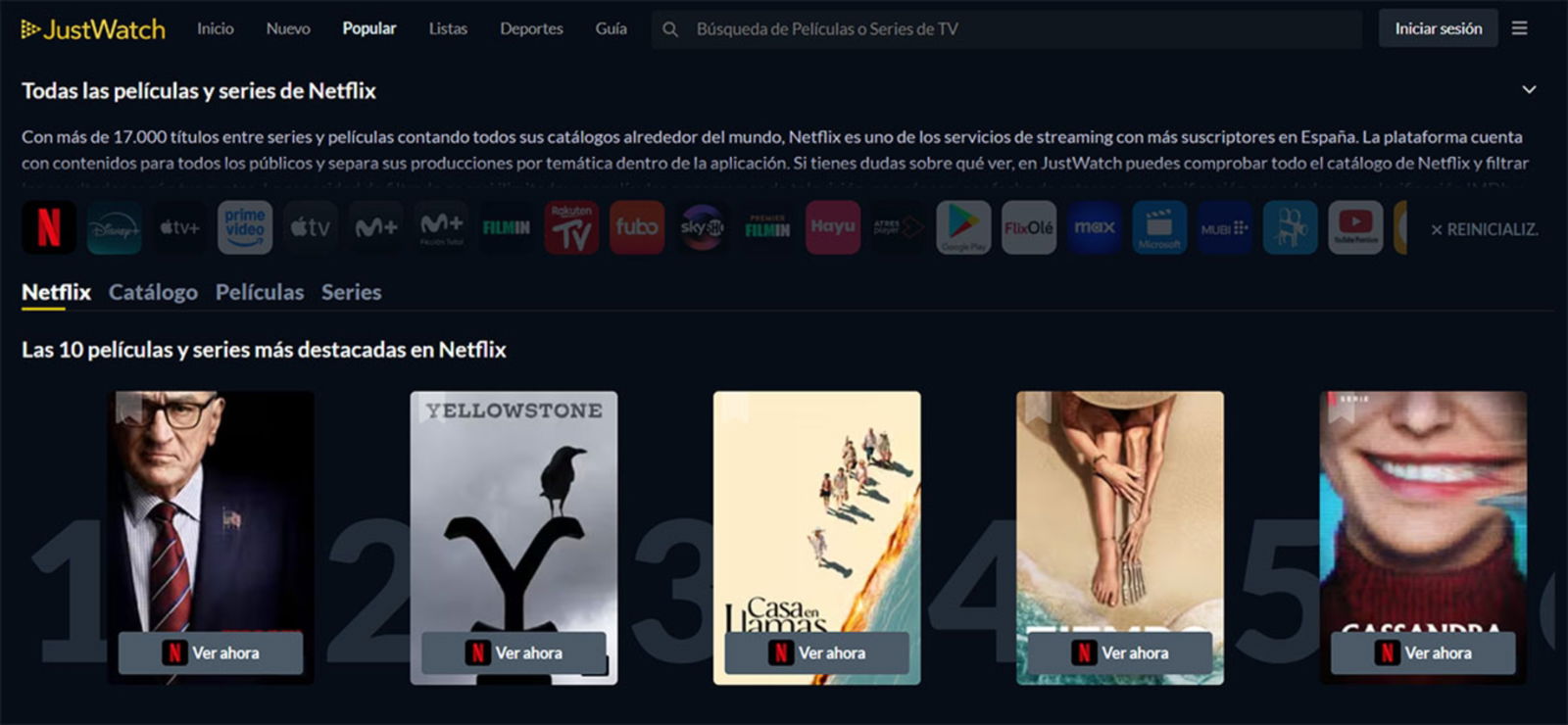Open the hamburger menu icon
This screenshot has height=725, width=1568.
tap(1519, 28)
